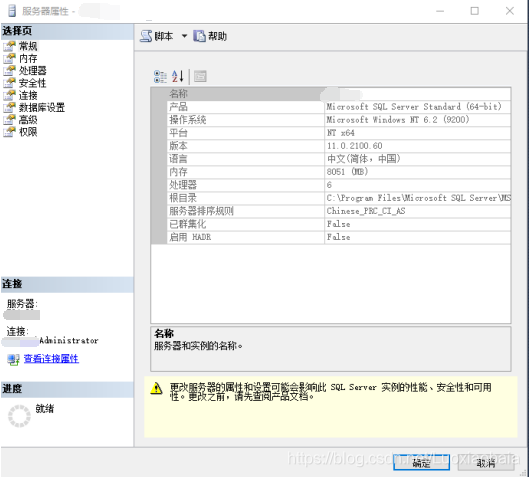Viewport: 530px width, 477px height.
Task: Click the icon beside 内存 page
Action: 9,58
